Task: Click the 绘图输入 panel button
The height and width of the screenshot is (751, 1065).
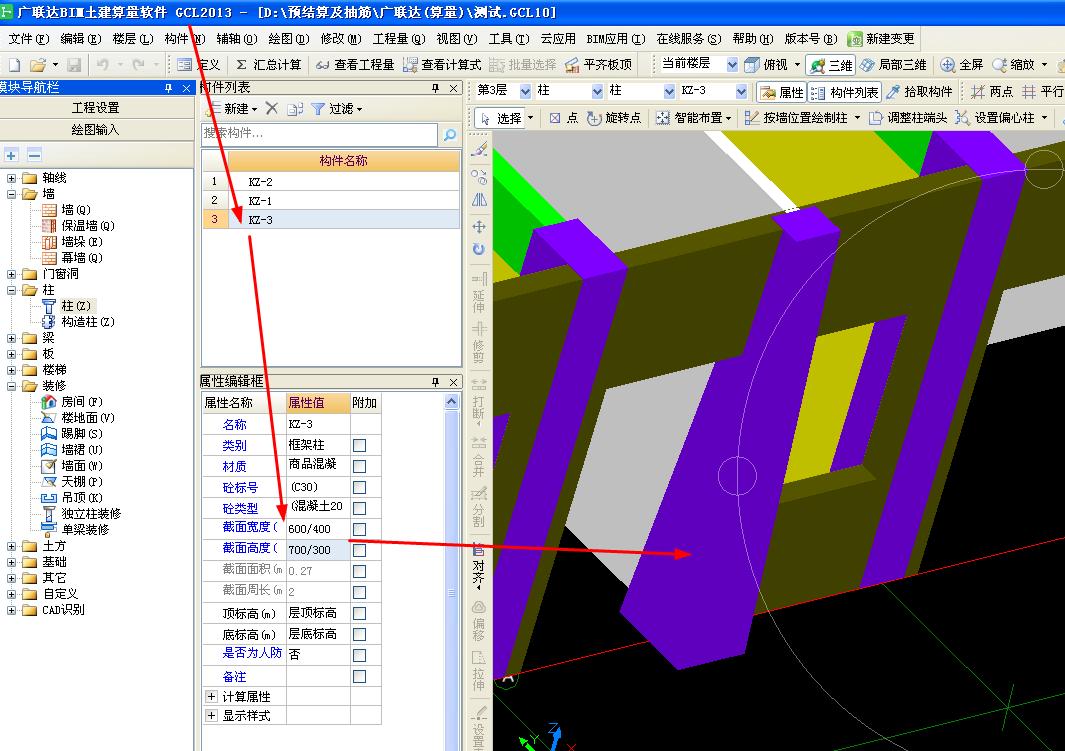Action: [x=96, y=130]
